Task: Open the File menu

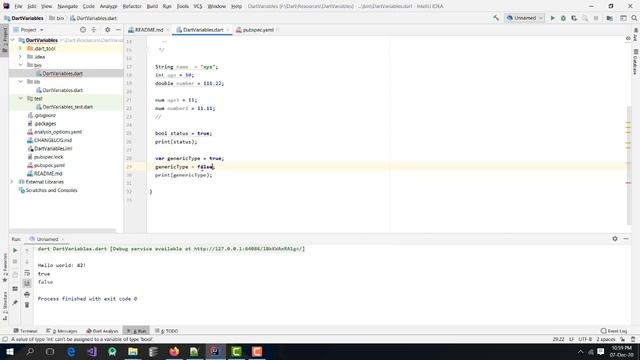Action: pyautogui.click(x=18, y=6)
